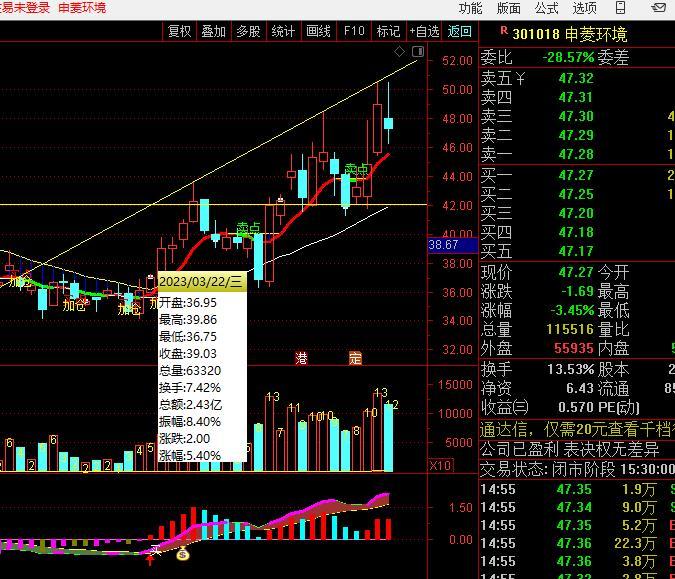Click the red R badge beside stock code
Screen dimensions: 675x579
(x=504, y=31)
